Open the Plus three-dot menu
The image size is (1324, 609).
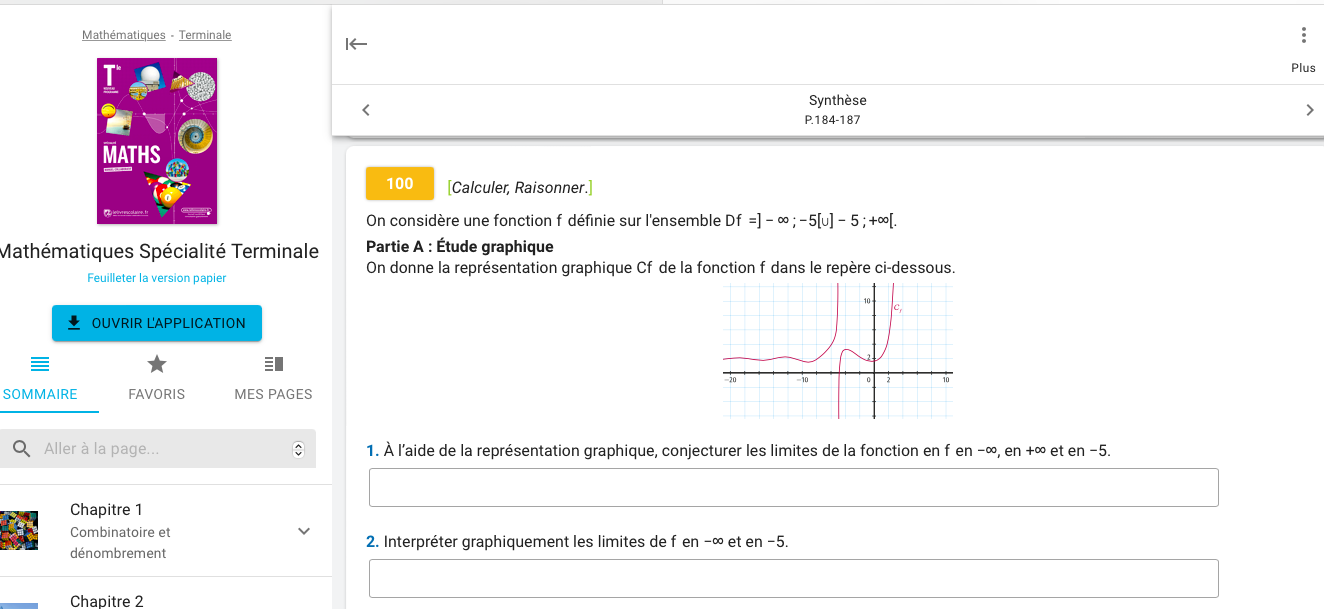(x=1303, y=36)
